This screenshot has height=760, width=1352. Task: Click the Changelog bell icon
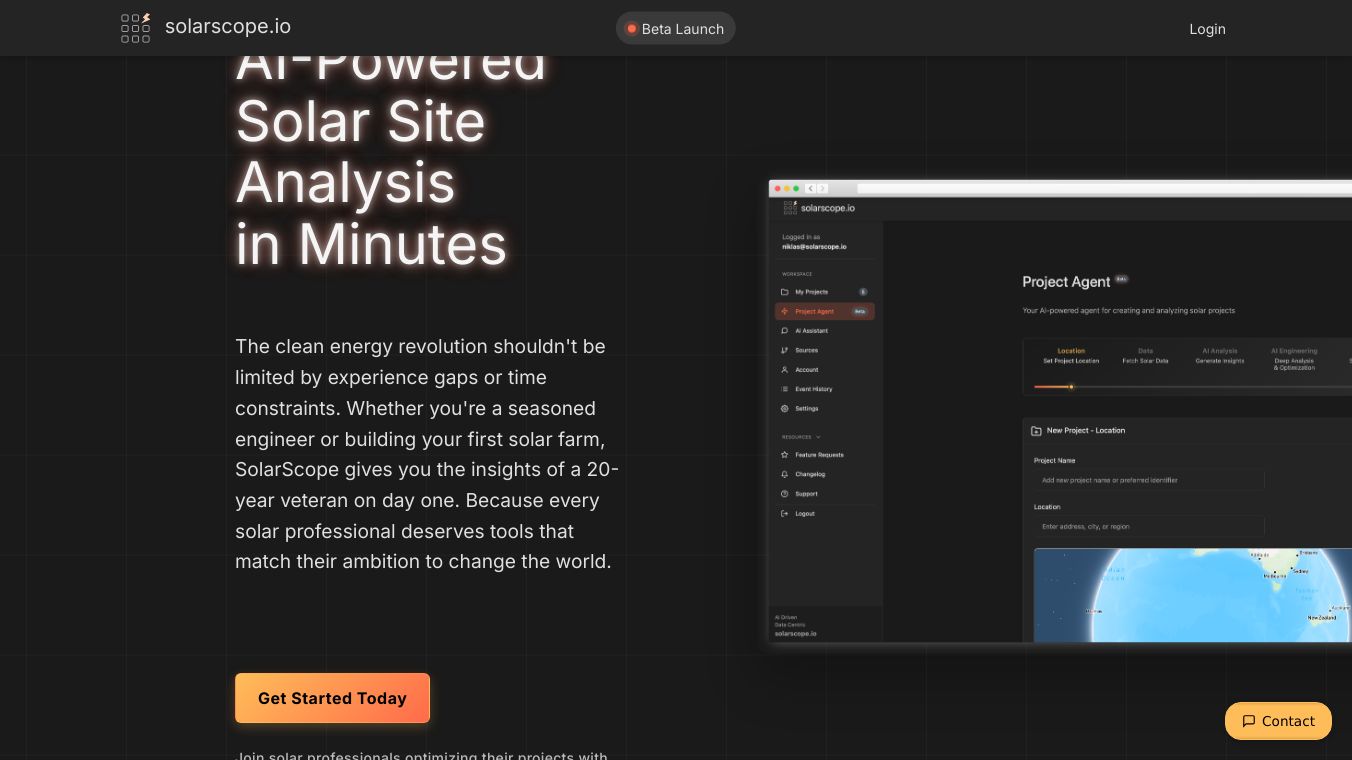[785, 474]
